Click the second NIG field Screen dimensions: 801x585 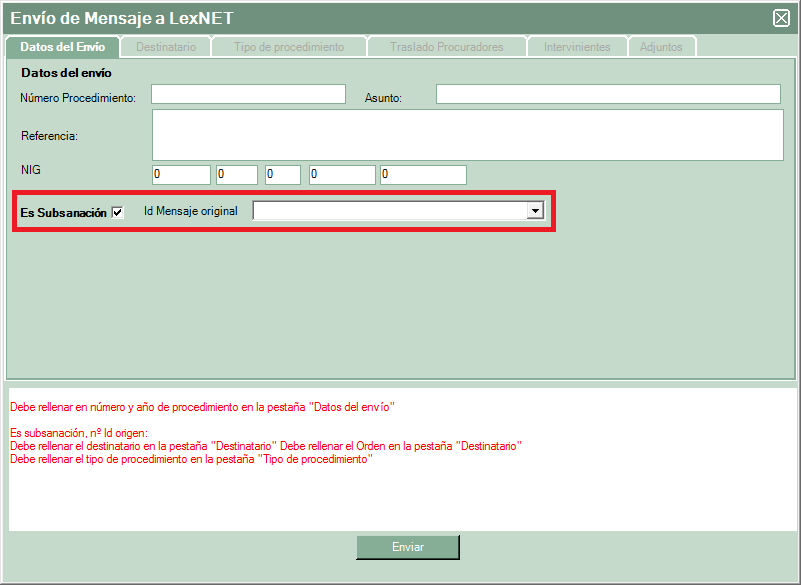[x=236, y=175]
